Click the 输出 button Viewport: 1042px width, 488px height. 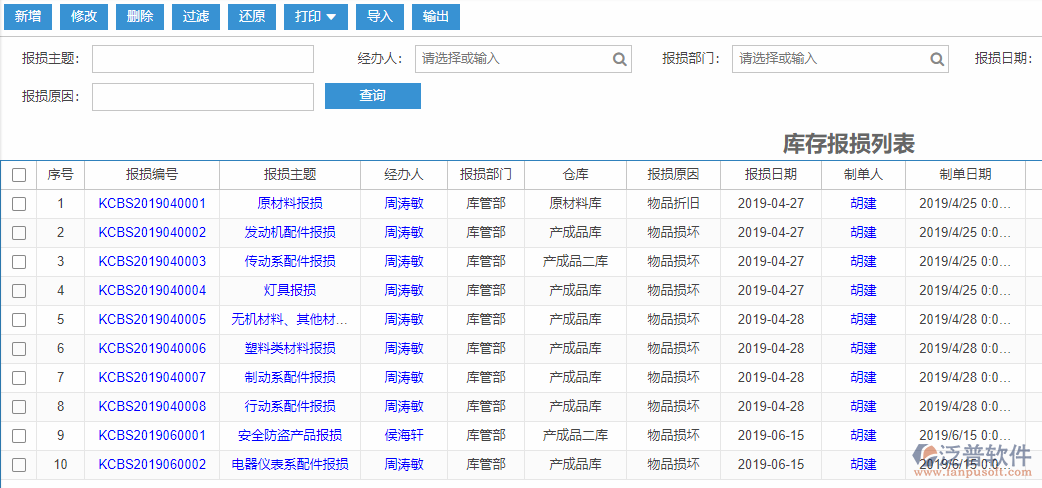[435, 17]
